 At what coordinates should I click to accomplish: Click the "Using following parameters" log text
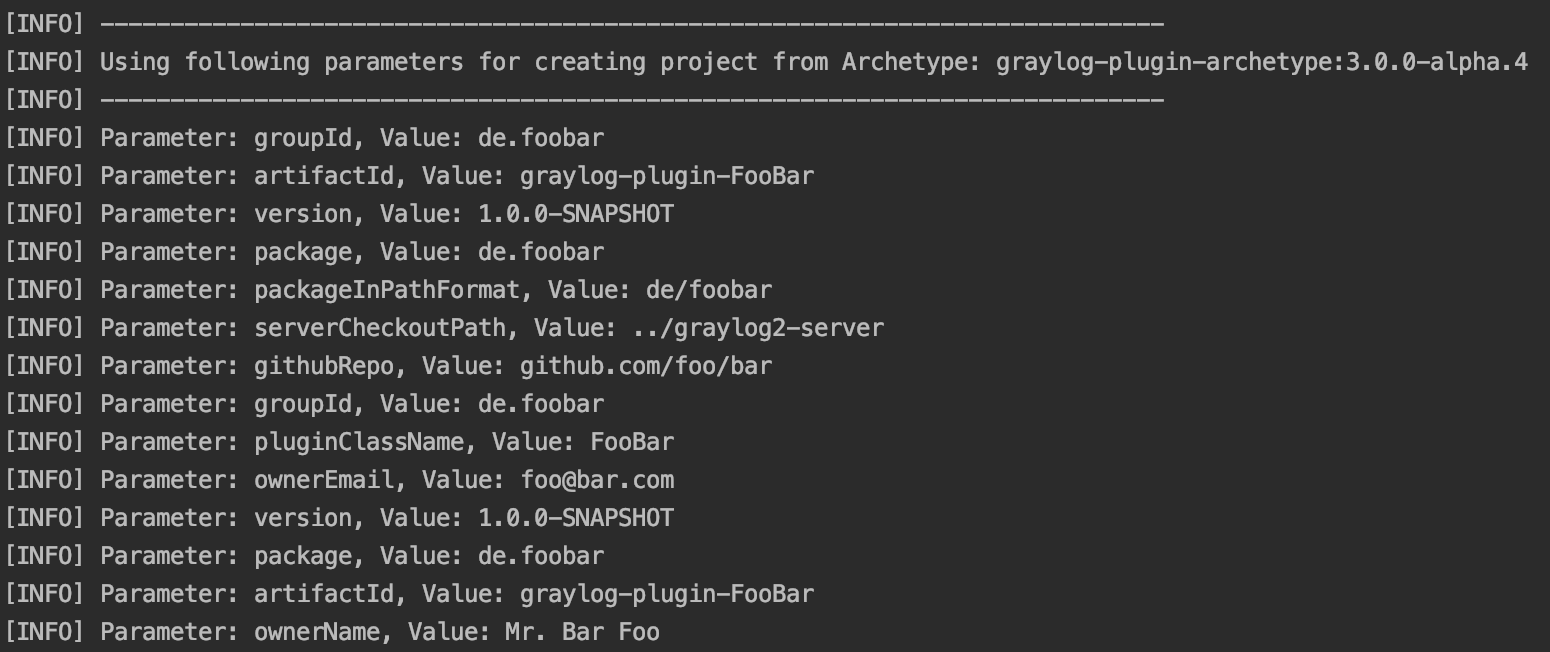(x=282, y=62)
